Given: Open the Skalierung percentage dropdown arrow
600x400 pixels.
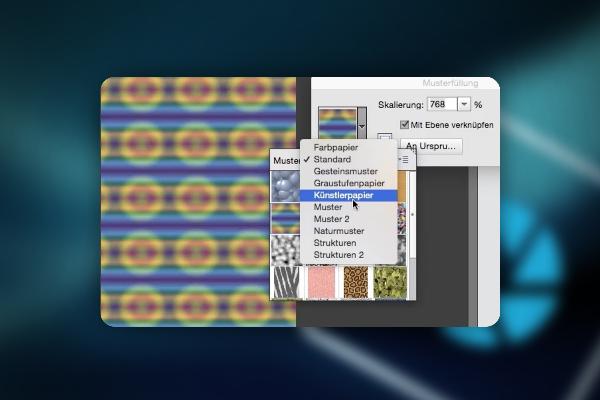Looking at the screenshot, I should click(x=464, y=104).
